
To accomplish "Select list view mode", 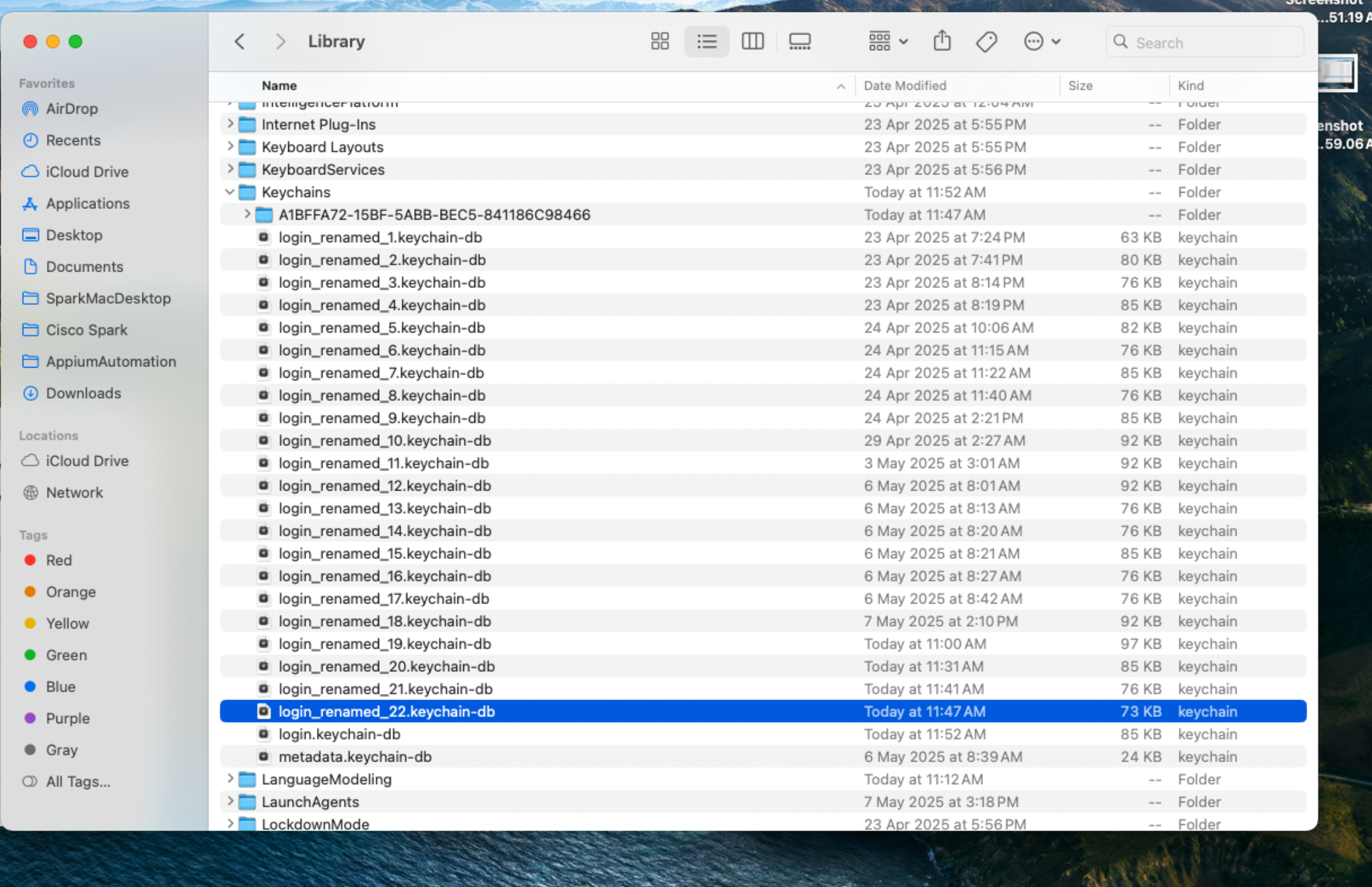I will 706,42.
